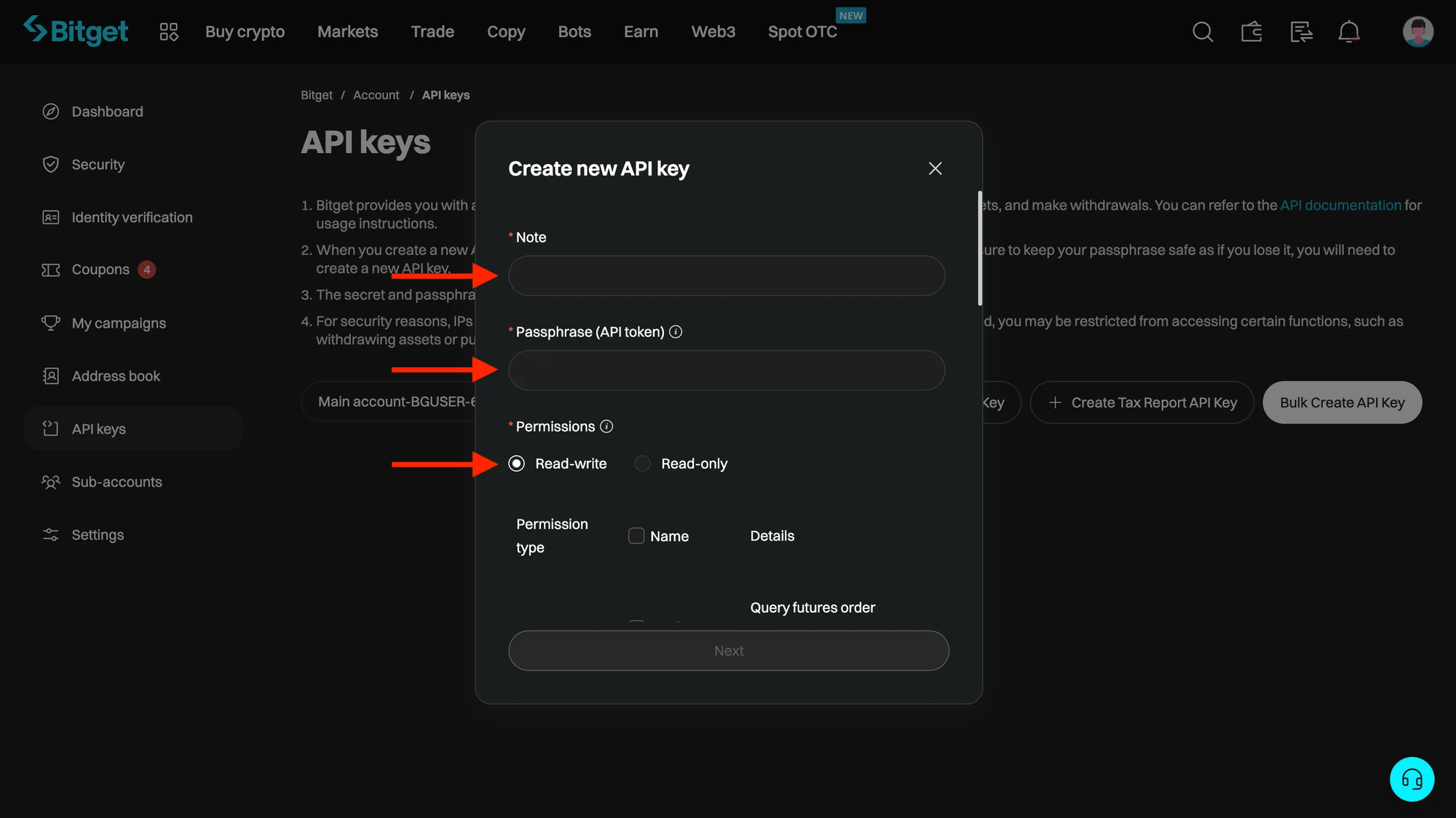The image size is (1456, 818).
Task: Open the Spot OTC menu
Action: 802,31
